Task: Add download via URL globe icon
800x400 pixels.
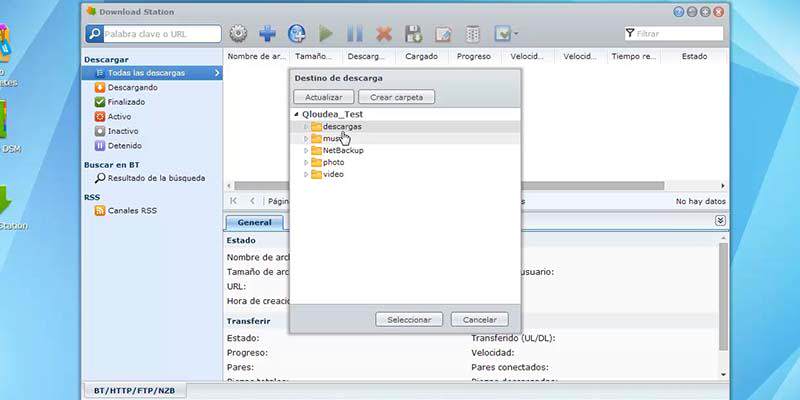Action: (x=296, y=34)
